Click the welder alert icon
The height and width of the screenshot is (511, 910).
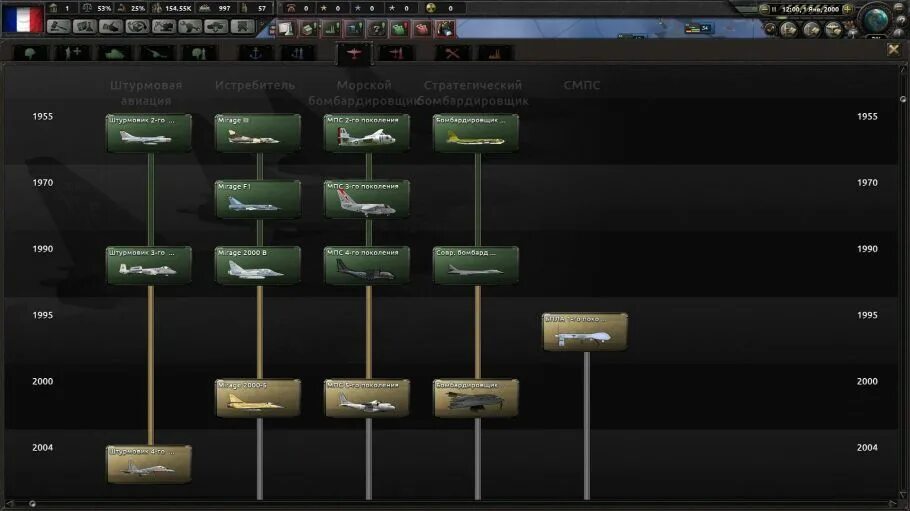(445, 28)
